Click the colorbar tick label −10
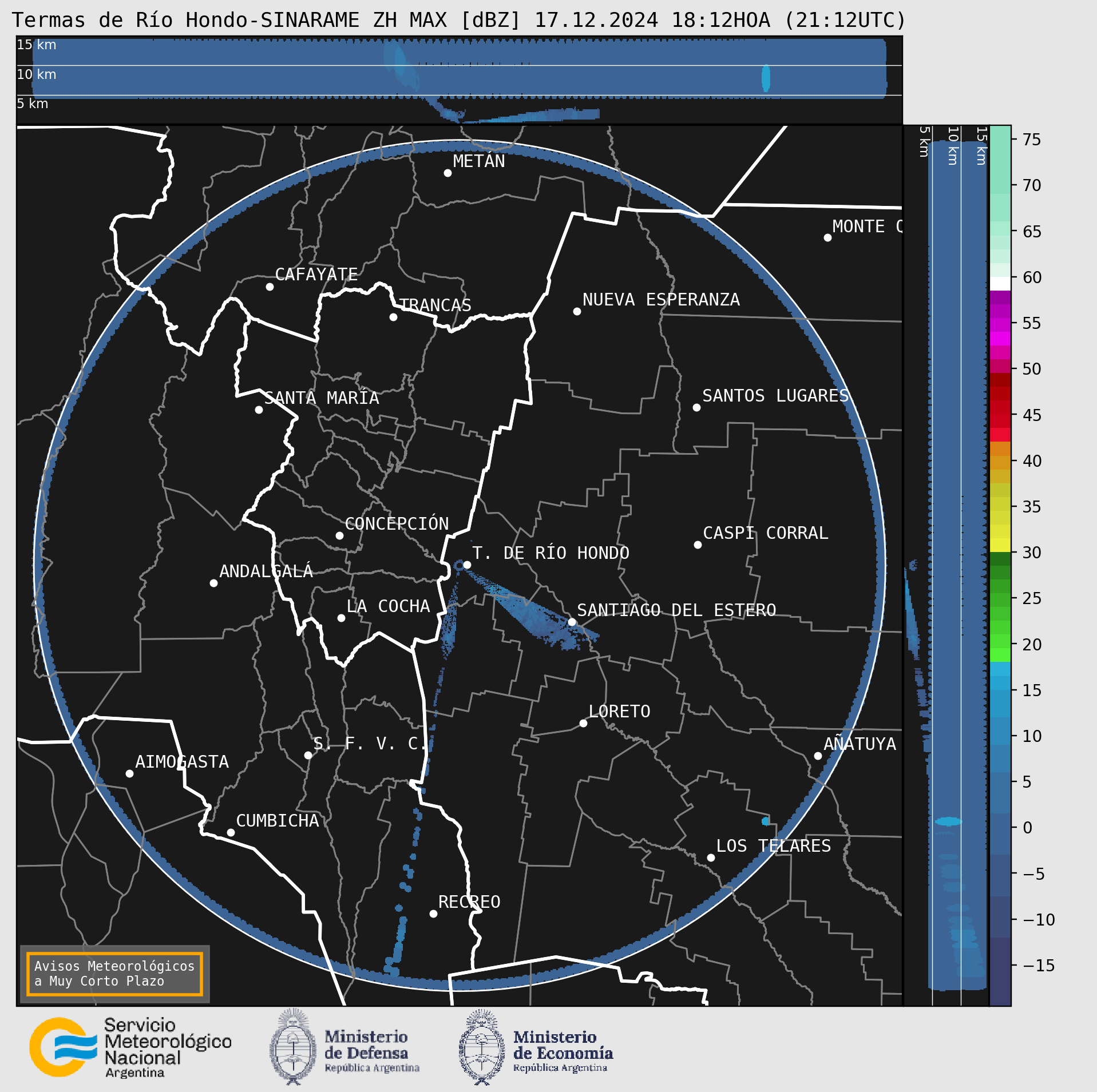Viewport: 1097px width, 1092px height. [x=1039, y=920]
